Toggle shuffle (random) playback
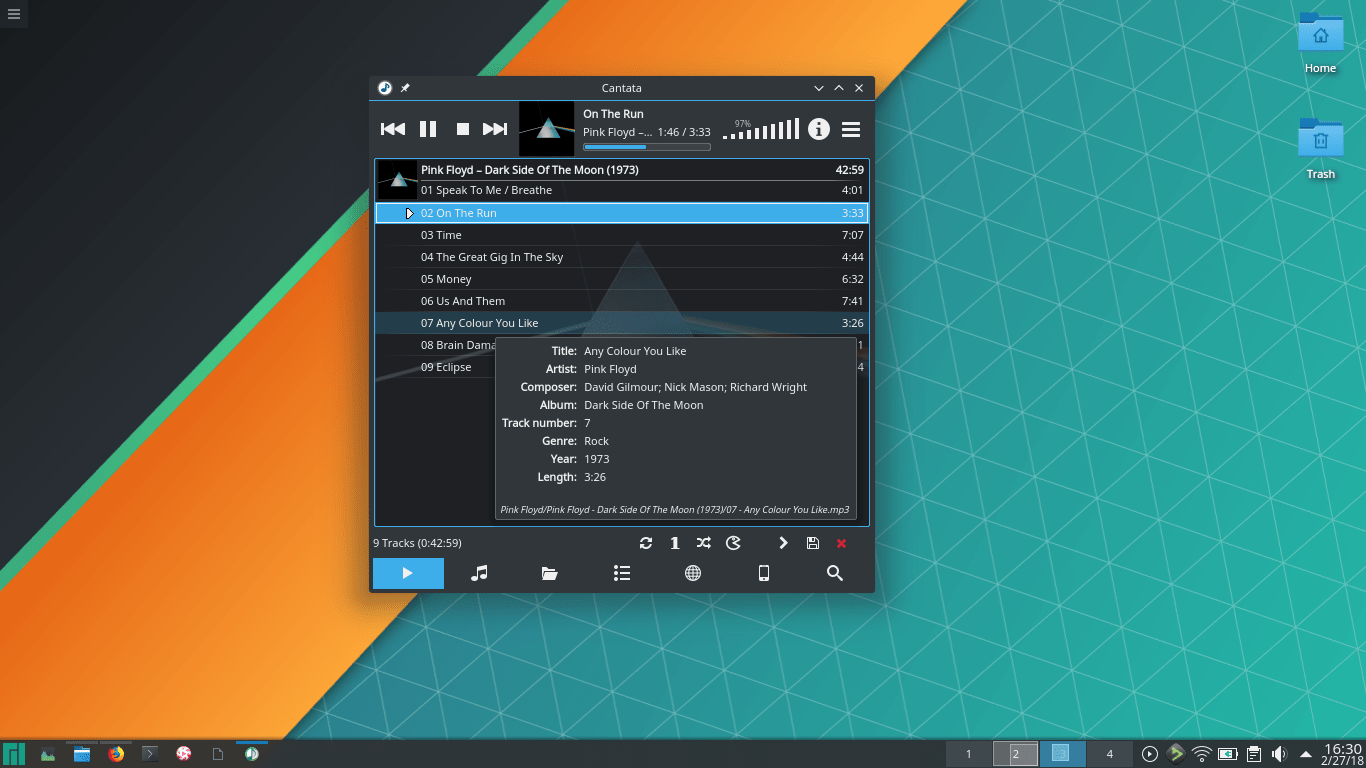 [704, 543]
